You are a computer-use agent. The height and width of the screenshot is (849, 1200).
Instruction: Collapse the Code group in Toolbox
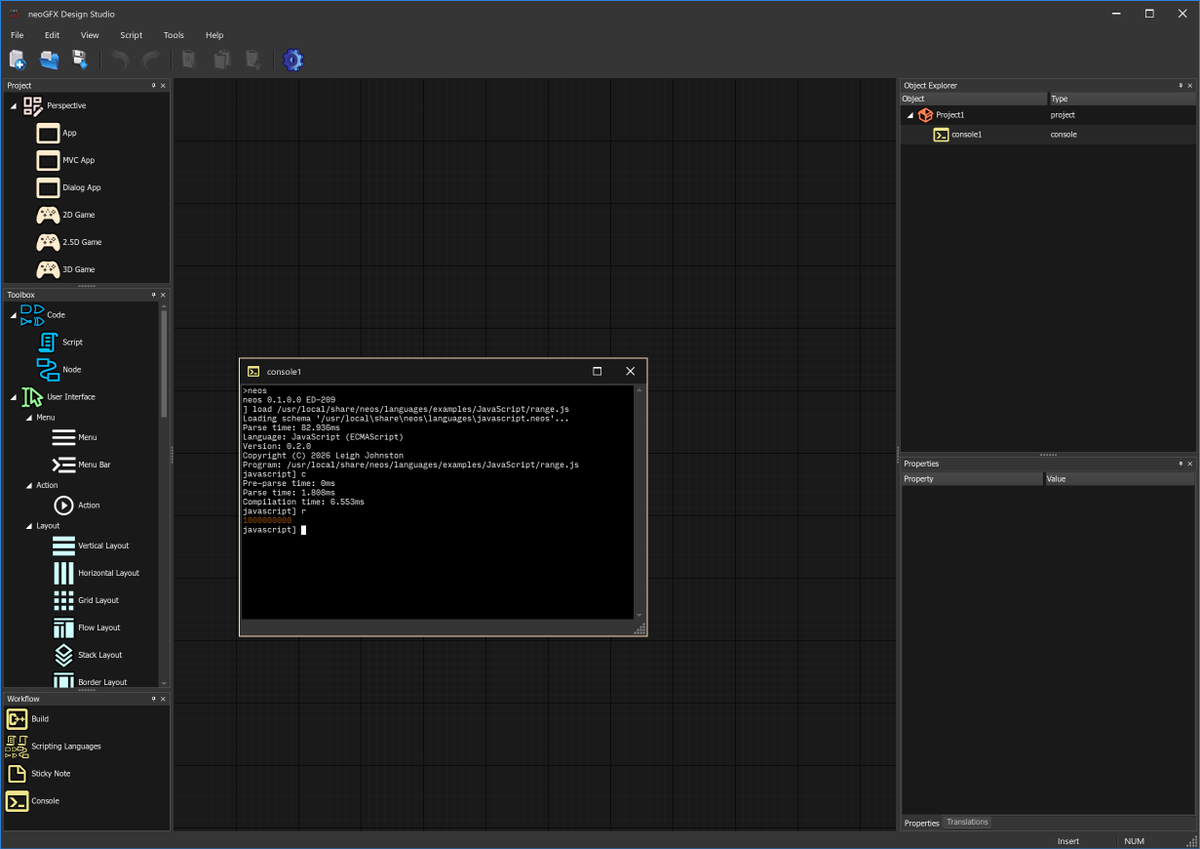click(x=13, y=316)
